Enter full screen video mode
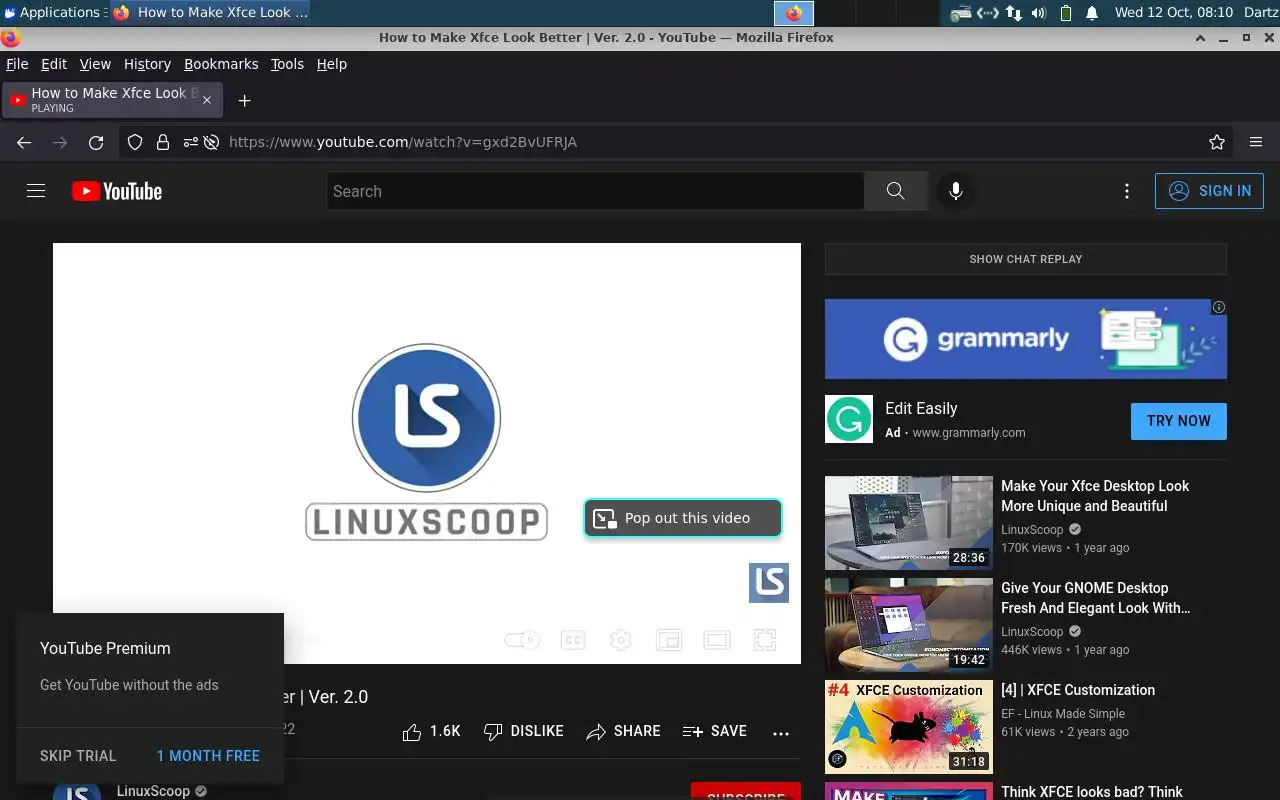 click(x=765, y=640)
